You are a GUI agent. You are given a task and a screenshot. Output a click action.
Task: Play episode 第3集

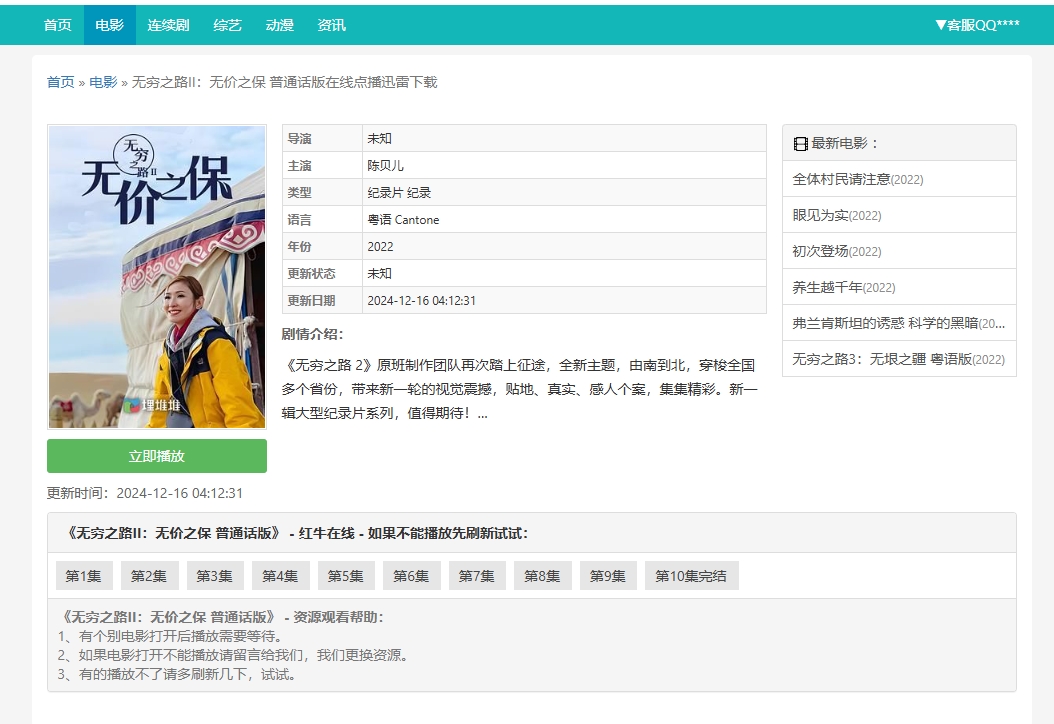(214, 575)
